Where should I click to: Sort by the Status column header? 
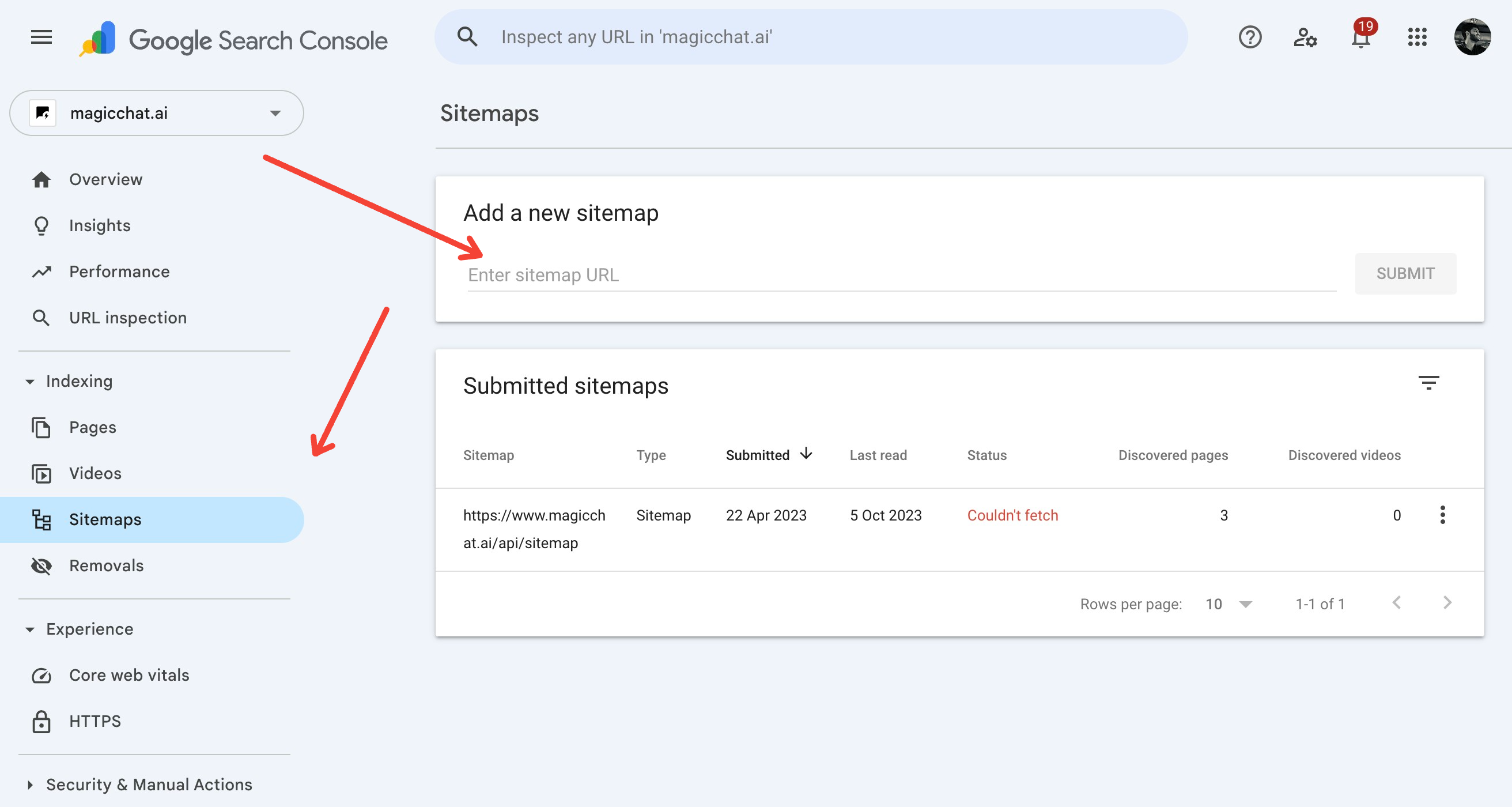pyautogui.click(x=986, y=455)
